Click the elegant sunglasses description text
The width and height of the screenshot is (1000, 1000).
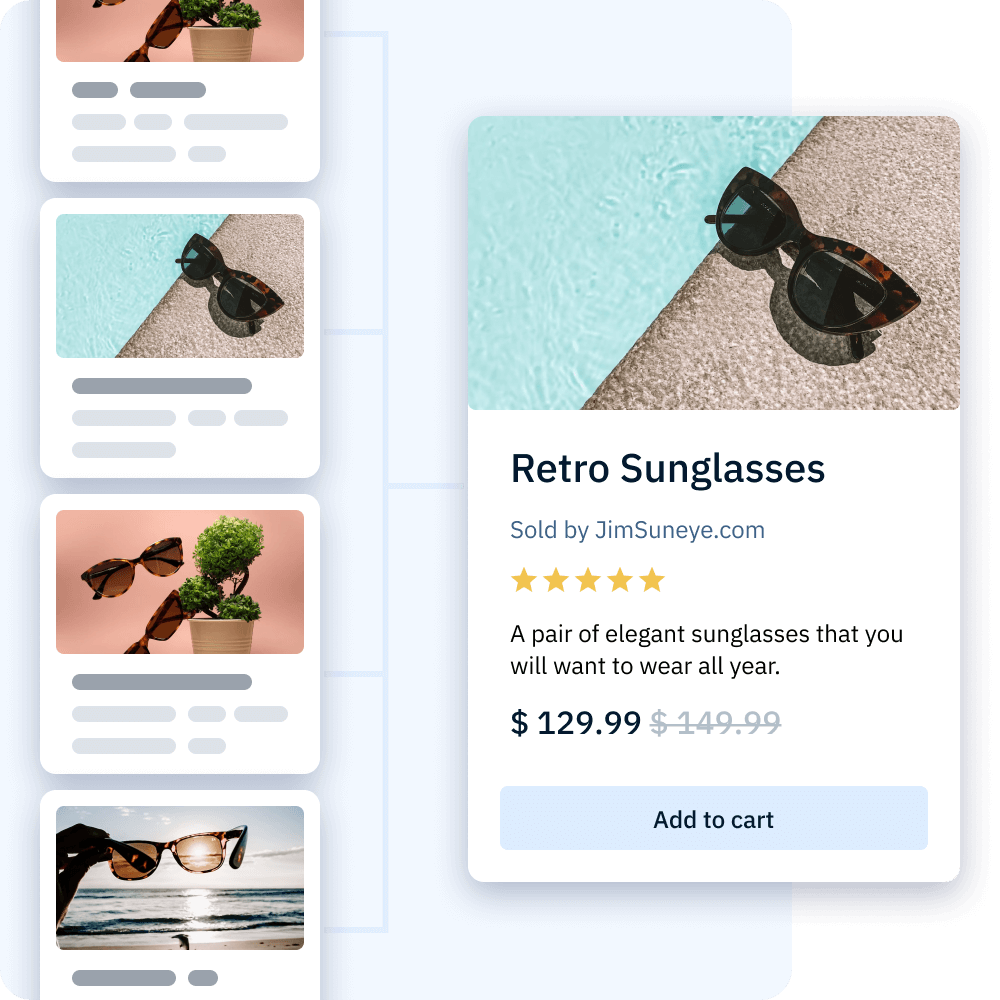click(707, 650)
